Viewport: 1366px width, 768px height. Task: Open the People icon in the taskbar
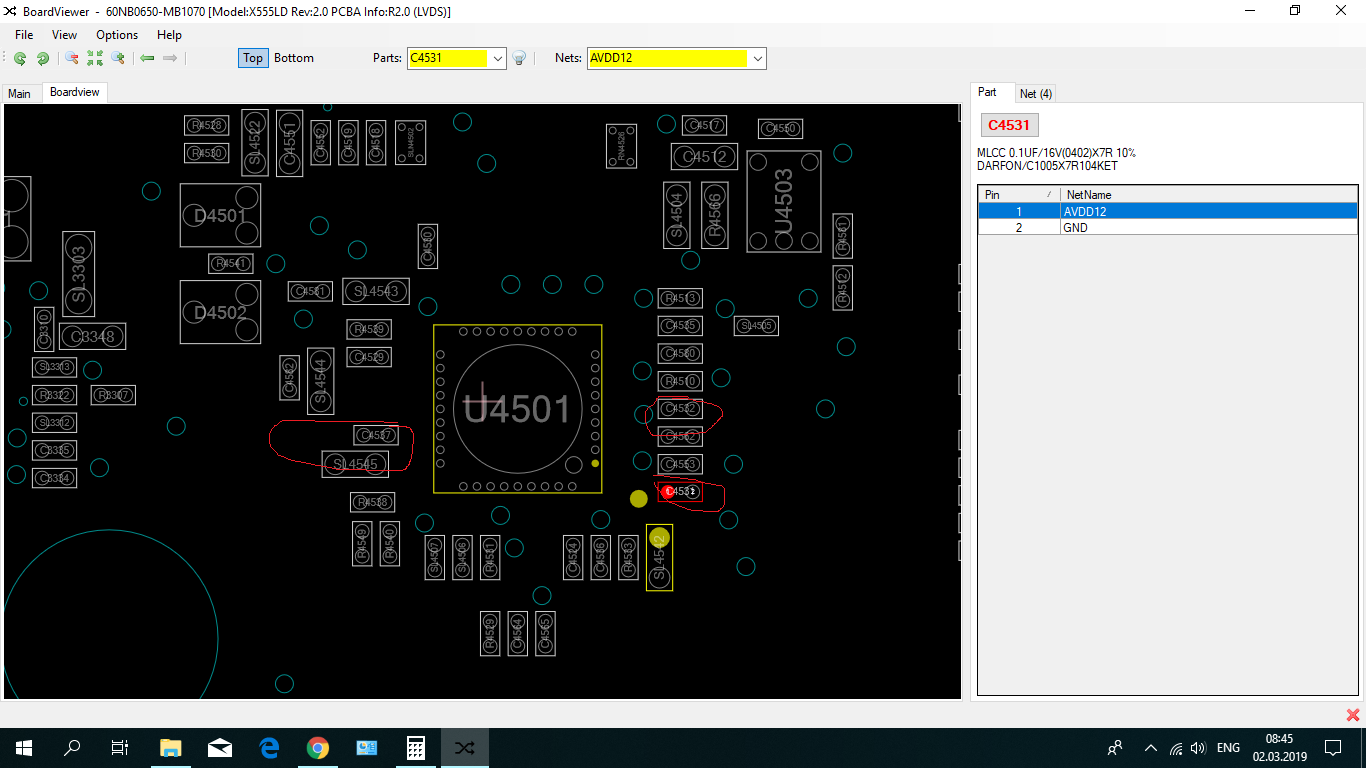1115,747
